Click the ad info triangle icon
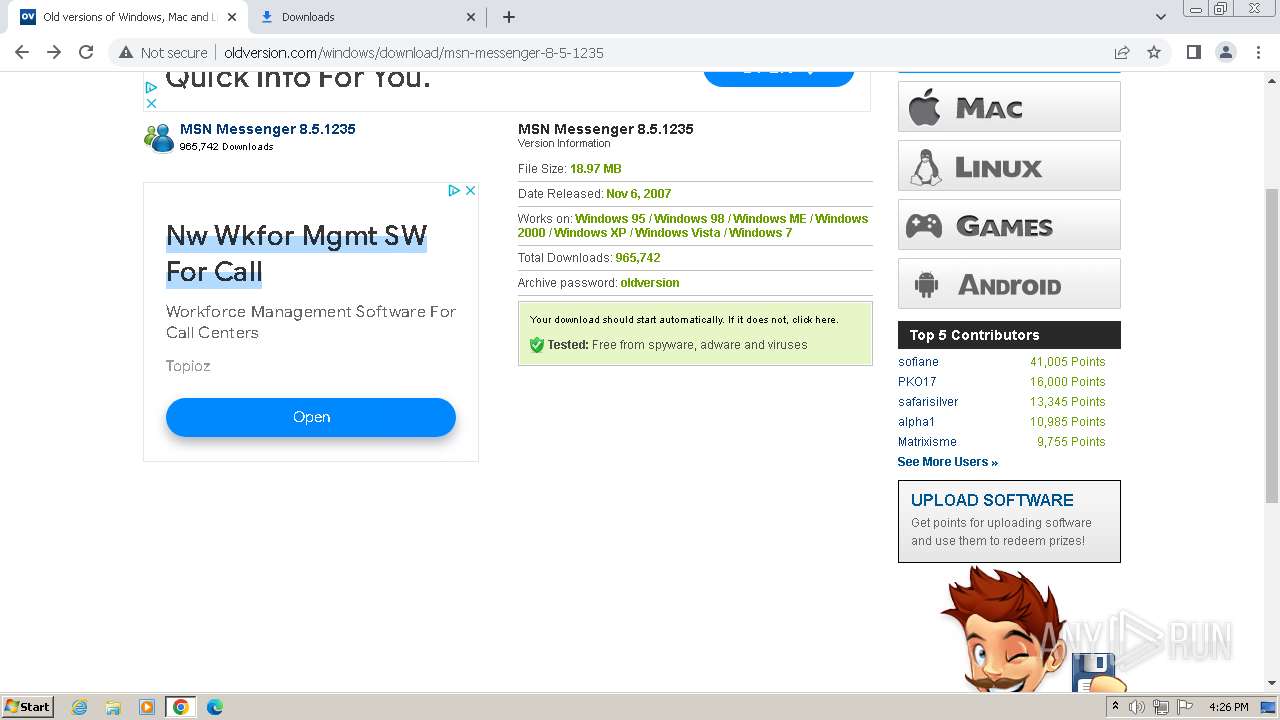1280x720 pixels. pos(453,190)
